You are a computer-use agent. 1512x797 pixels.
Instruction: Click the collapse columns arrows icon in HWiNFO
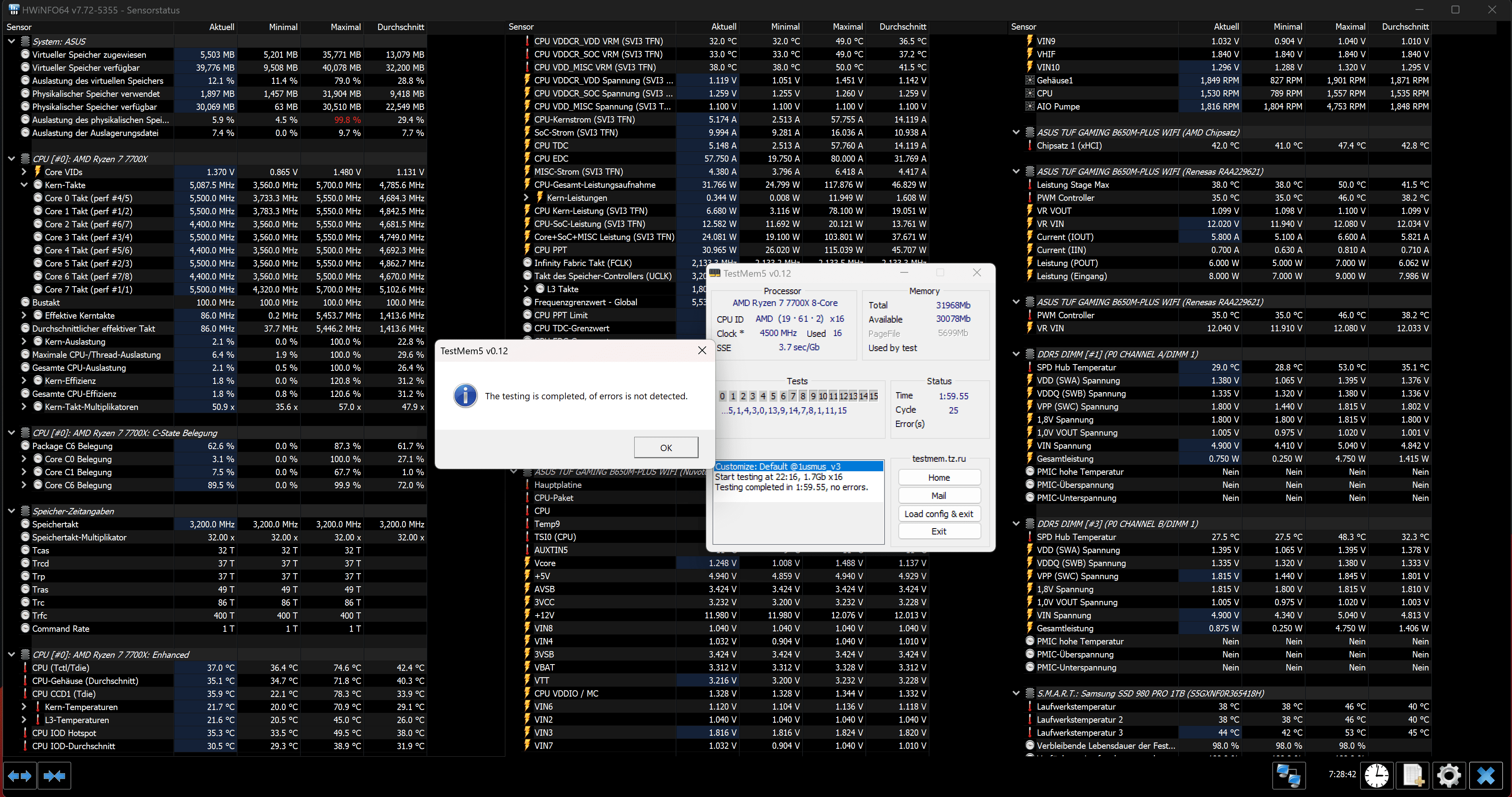[x=54, y=776]
